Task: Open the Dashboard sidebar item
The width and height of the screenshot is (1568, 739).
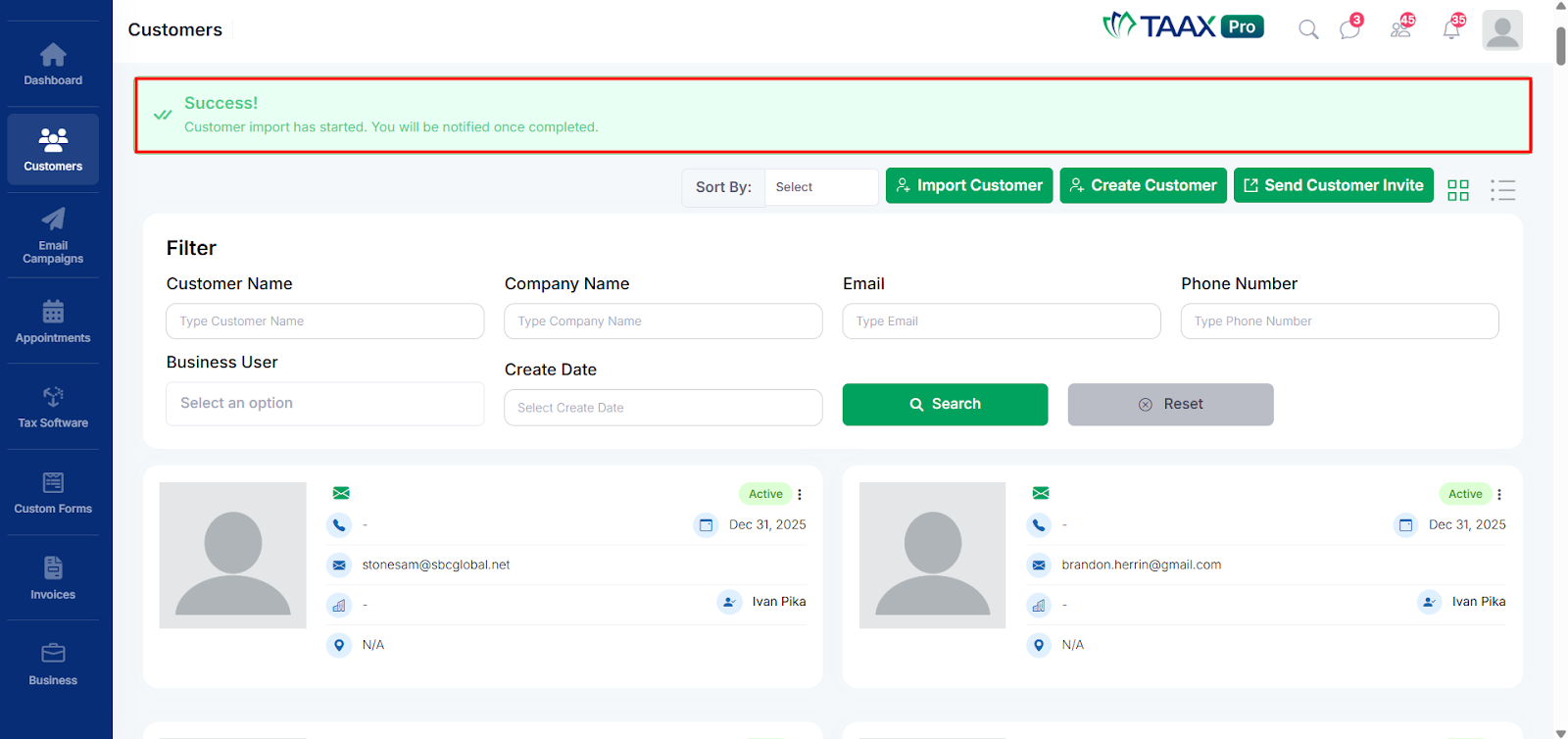Action: (53, 65)
